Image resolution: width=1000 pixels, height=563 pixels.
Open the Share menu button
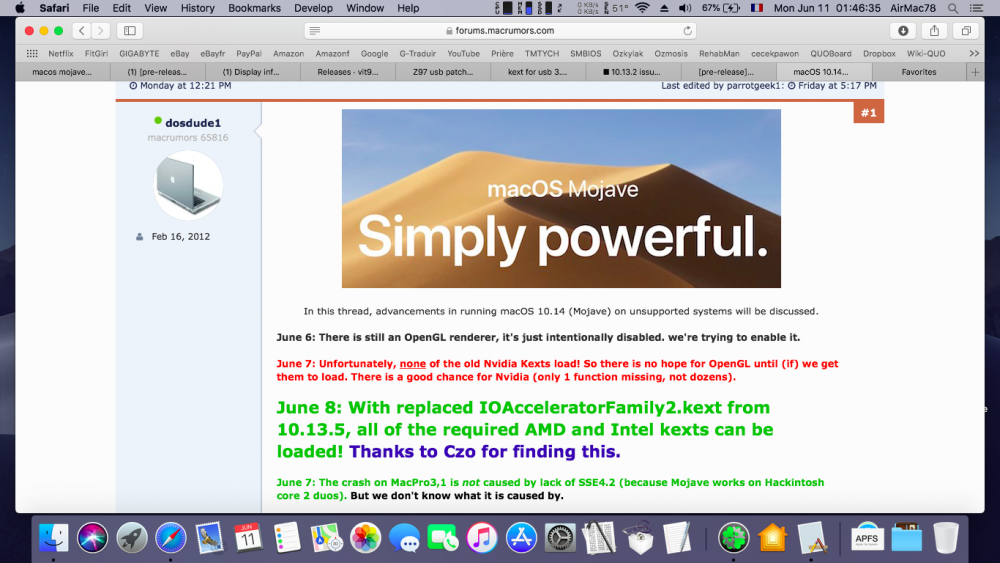(934, 31)
